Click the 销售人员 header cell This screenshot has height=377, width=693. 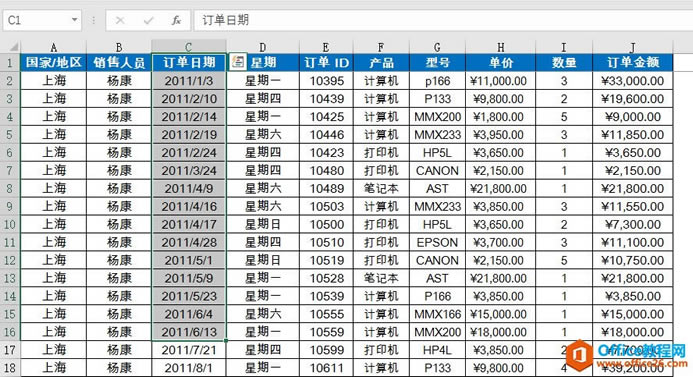[119, 62]
